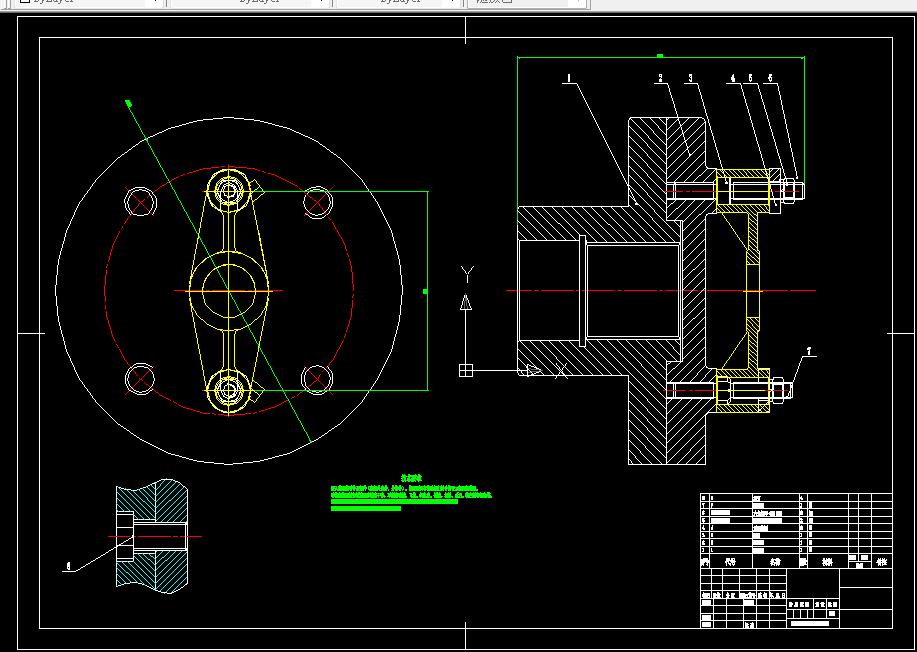Click the green grip on top horizontal dimension

[660, 56]
